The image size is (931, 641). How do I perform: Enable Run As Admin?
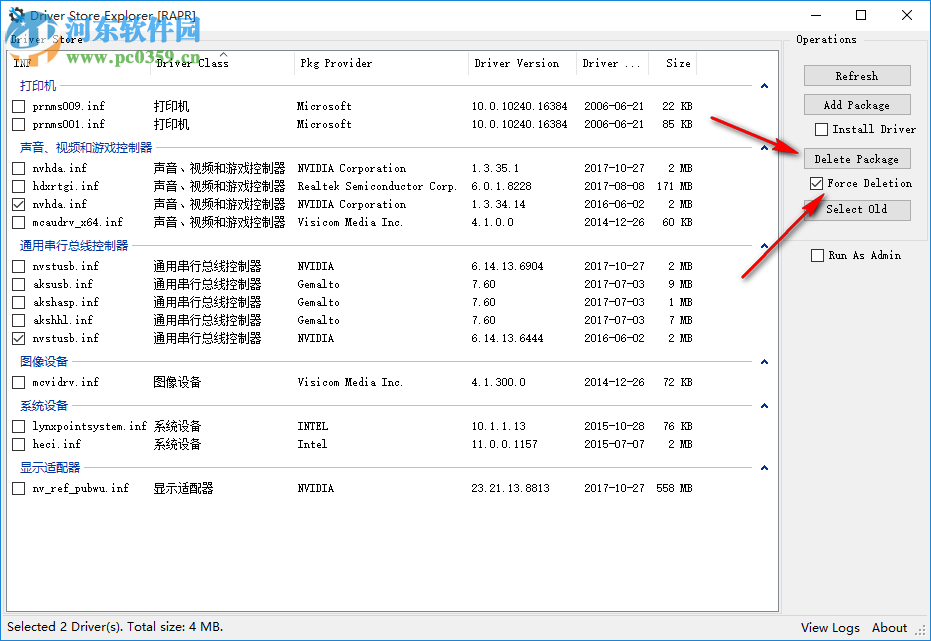[817, 255]
